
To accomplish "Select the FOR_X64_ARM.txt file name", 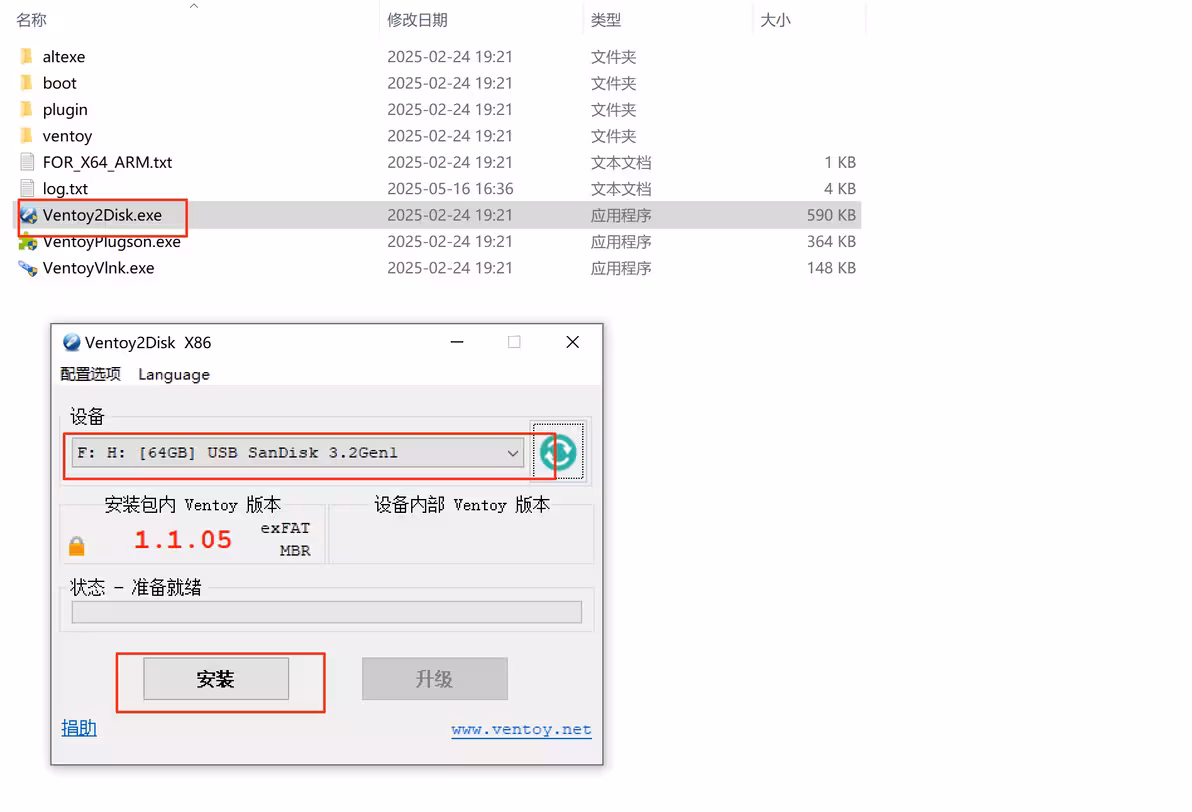I will pos(107,163).
